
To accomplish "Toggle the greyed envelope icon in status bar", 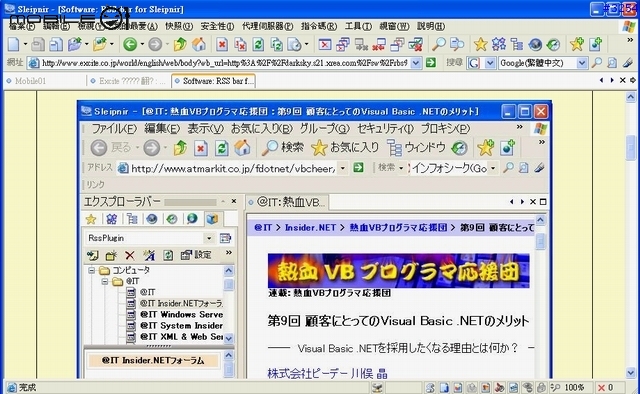I will pos(472,387).
